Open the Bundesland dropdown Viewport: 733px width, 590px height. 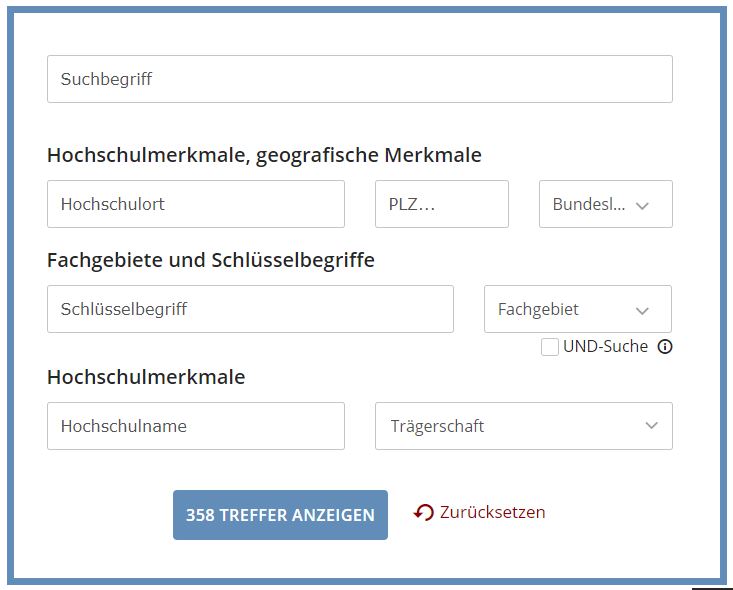pos(606,204)
